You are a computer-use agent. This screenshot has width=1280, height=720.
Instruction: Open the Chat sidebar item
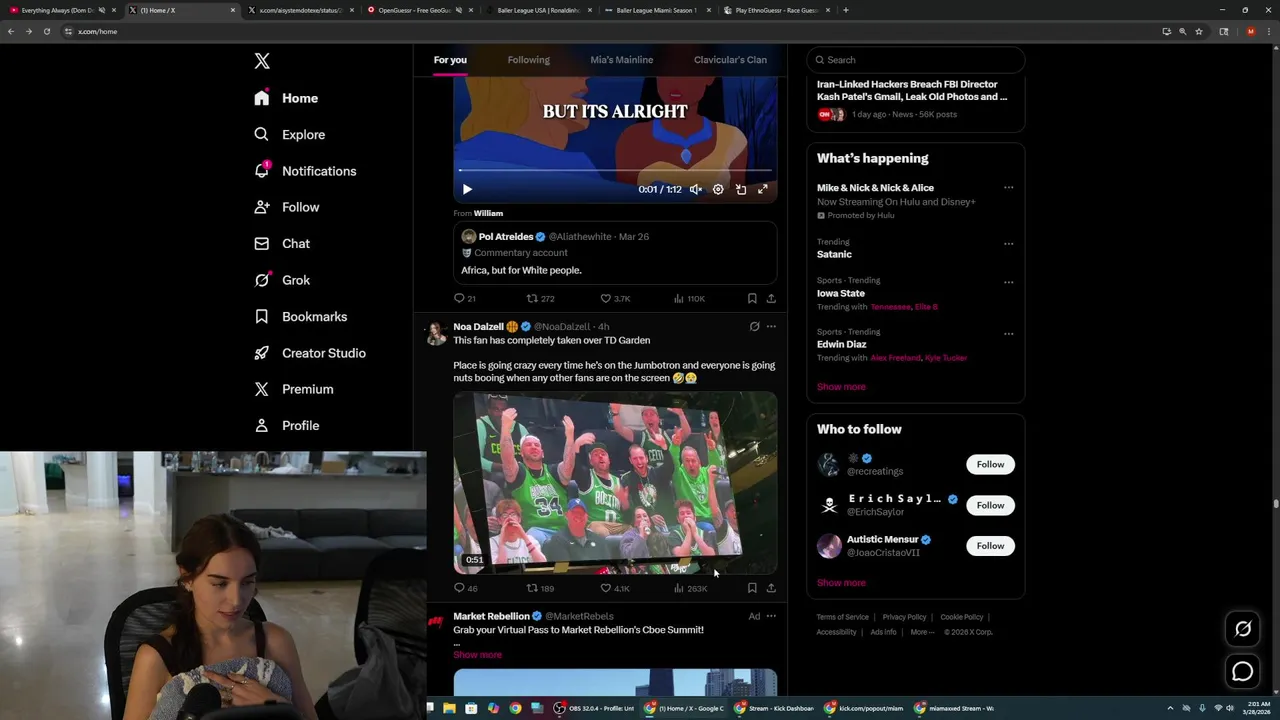pyautogui.click(x=281, y=243)
